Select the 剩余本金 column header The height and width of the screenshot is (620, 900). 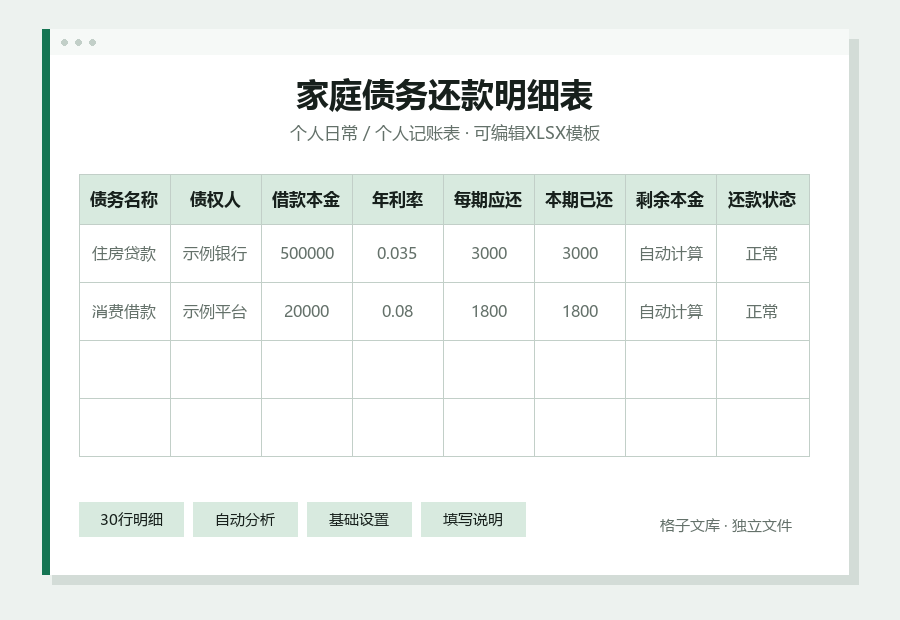pyautogui.click(x=670, y=200)
